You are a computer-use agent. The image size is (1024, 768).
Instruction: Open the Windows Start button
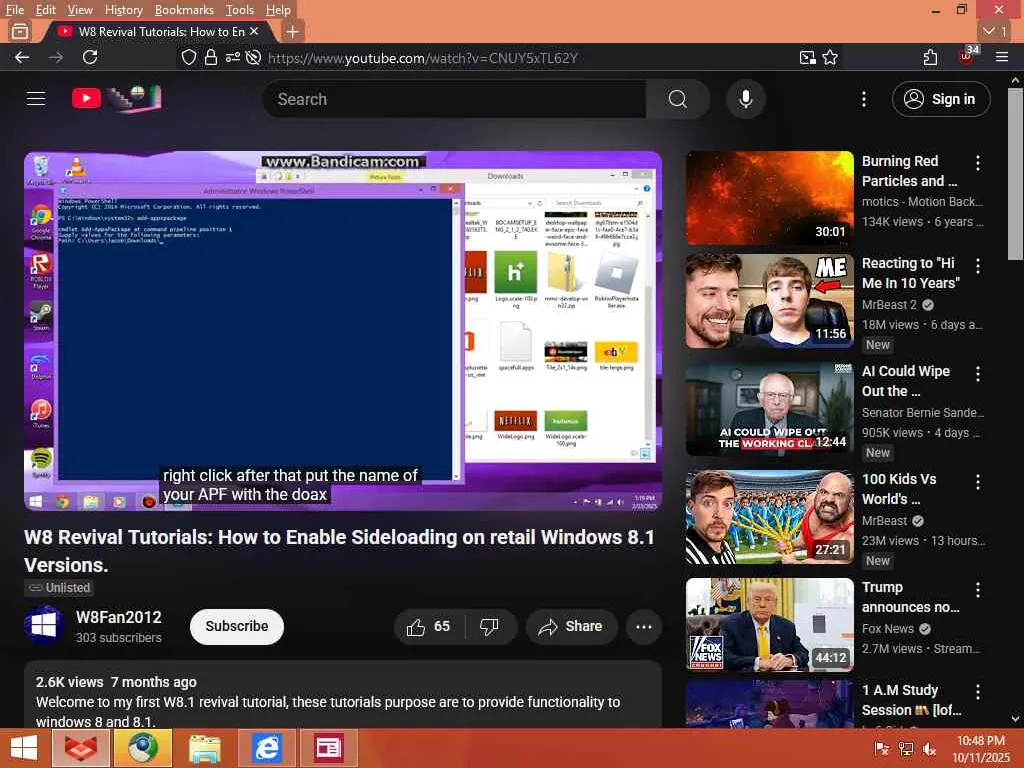(24, 748)
